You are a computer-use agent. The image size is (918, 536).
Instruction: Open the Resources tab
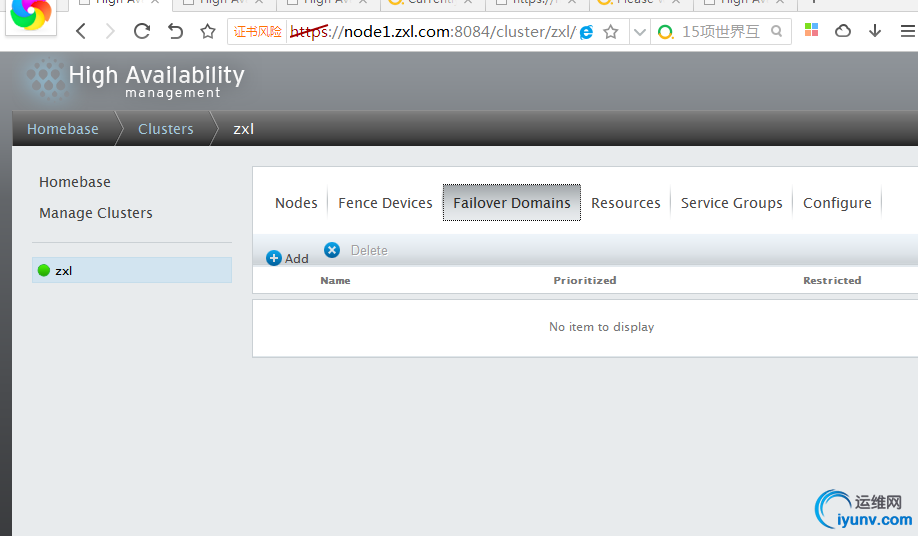626,203
